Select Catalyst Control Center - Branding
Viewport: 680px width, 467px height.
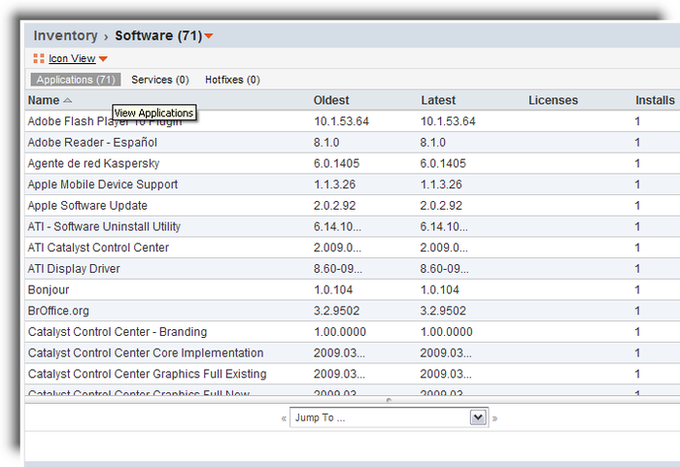(x=118, y=332)
